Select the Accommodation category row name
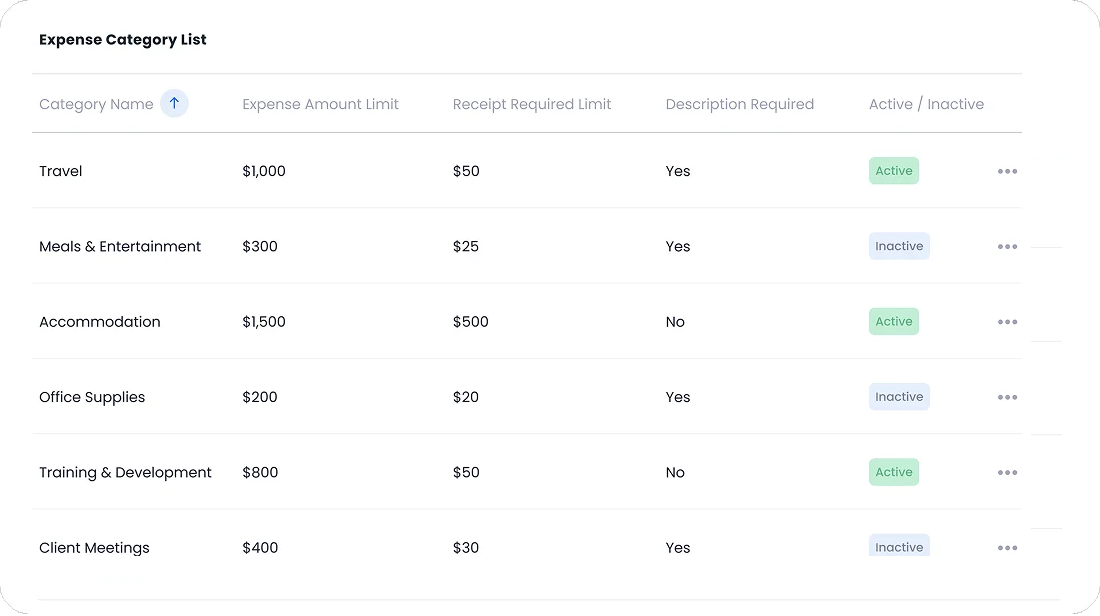This screenshot has width=1100, height=616. 100,322
